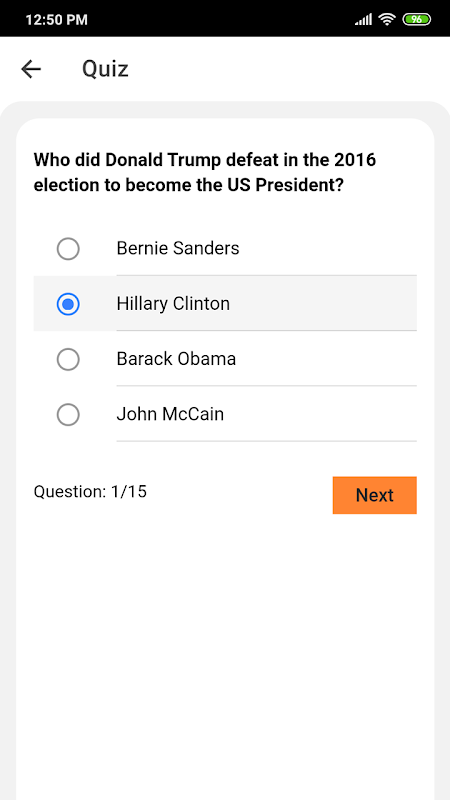Tap the John McCain answer text
450x800 pixels.
point(170,414)
